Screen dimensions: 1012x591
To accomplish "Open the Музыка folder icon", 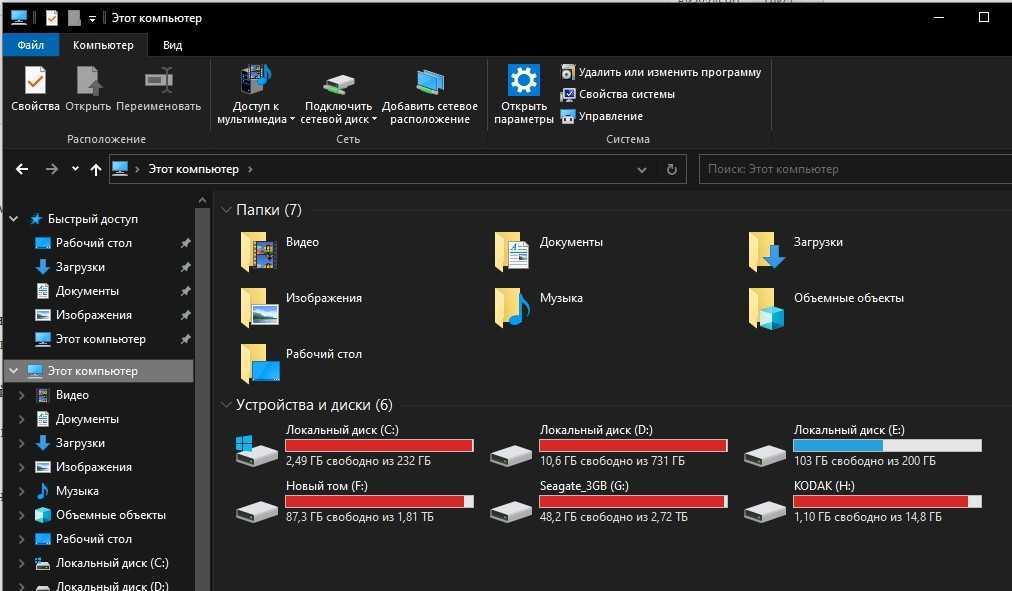I will [513, 308].
